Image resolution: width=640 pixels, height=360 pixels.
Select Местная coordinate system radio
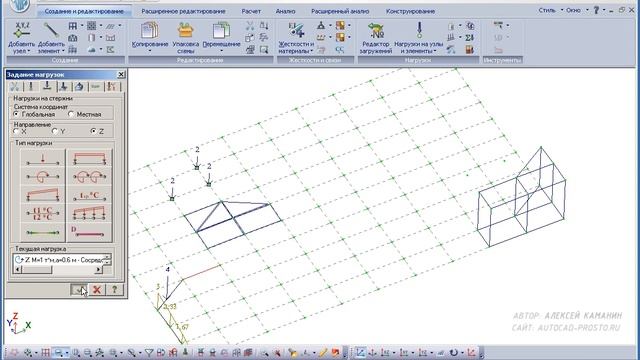[x=71, y=114]
